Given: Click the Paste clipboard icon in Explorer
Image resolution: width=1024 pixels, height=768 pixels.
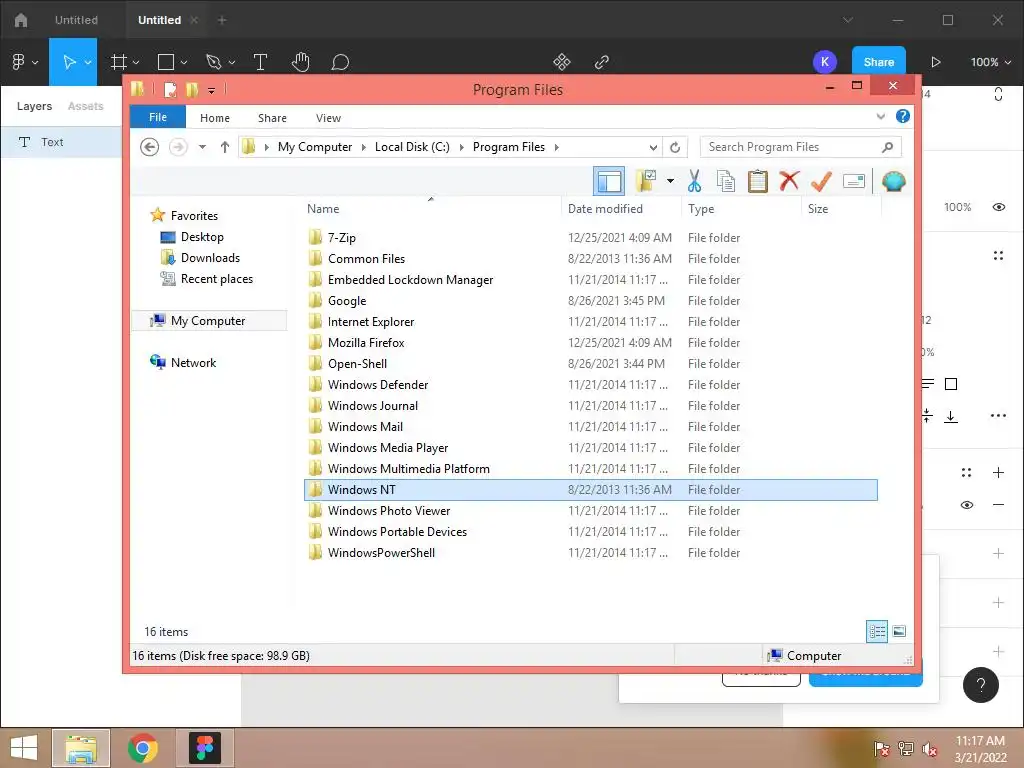Looking at the screenshot, I should 758,181.
